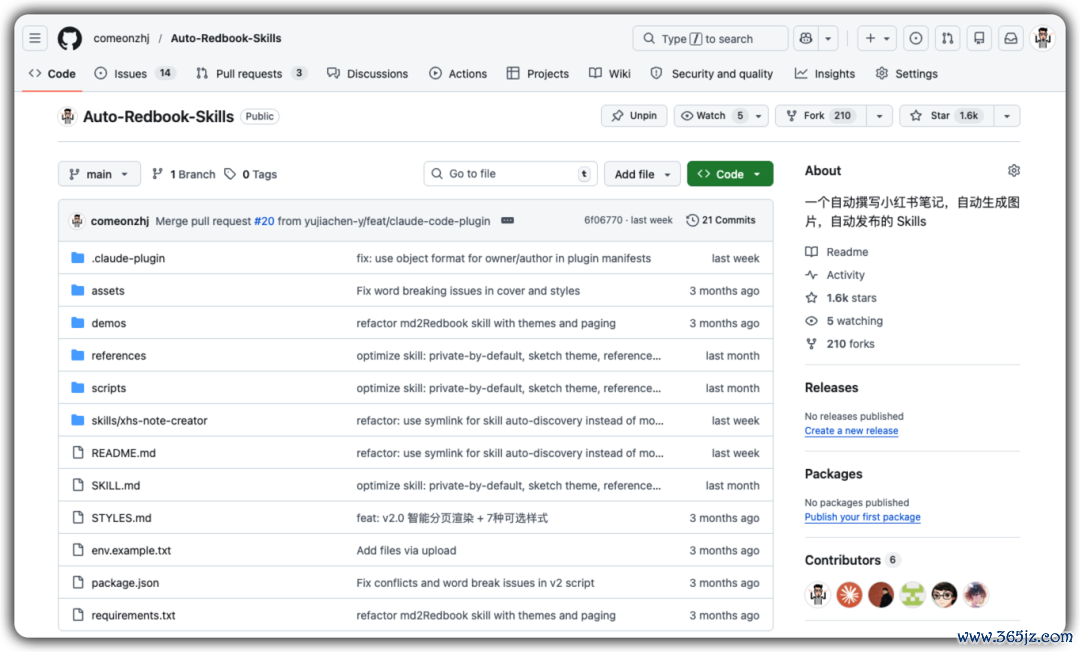
Task: View the 1 Branch link
Action: [x=183, y=174]
